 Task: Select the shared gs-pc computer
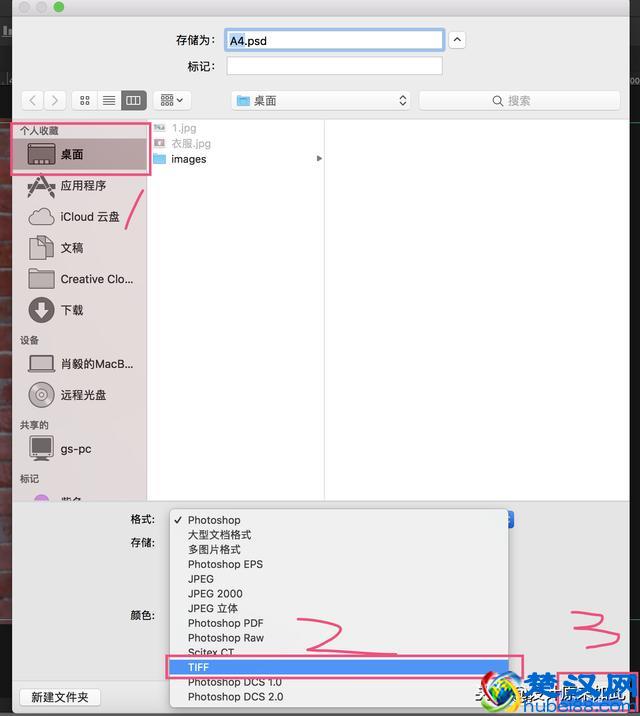point(80,449)
